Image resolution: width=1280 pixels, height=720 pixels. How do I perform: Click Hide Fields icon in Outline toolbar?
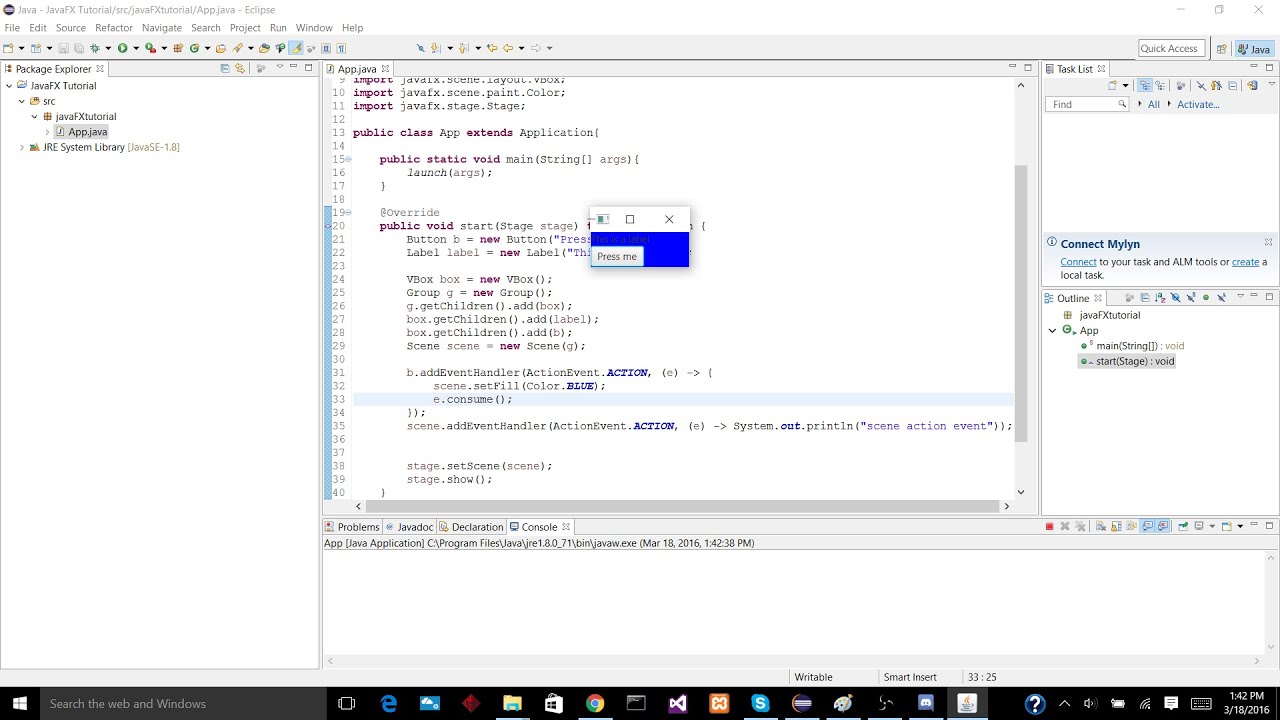click(x=1176, y=298)
